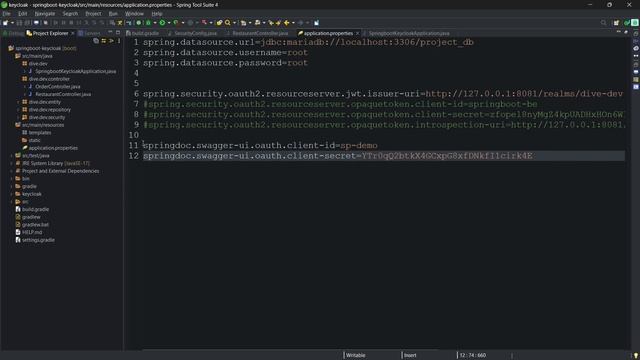Image resolution: width=640 pixels, height=360 pixels.
Task: Click the Forward navigation arrow icon
Action: click(300, 23)
